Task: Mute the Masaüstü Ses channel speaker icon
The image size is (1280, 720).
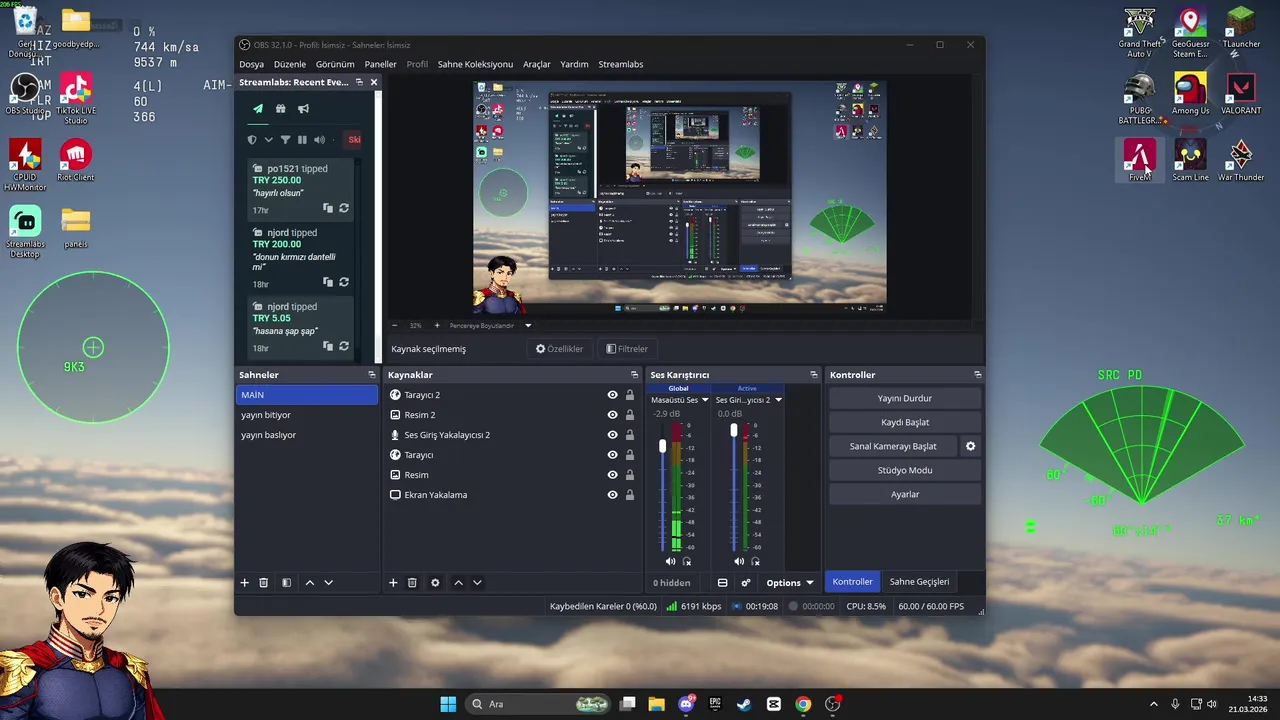Action: pos(670,561)
